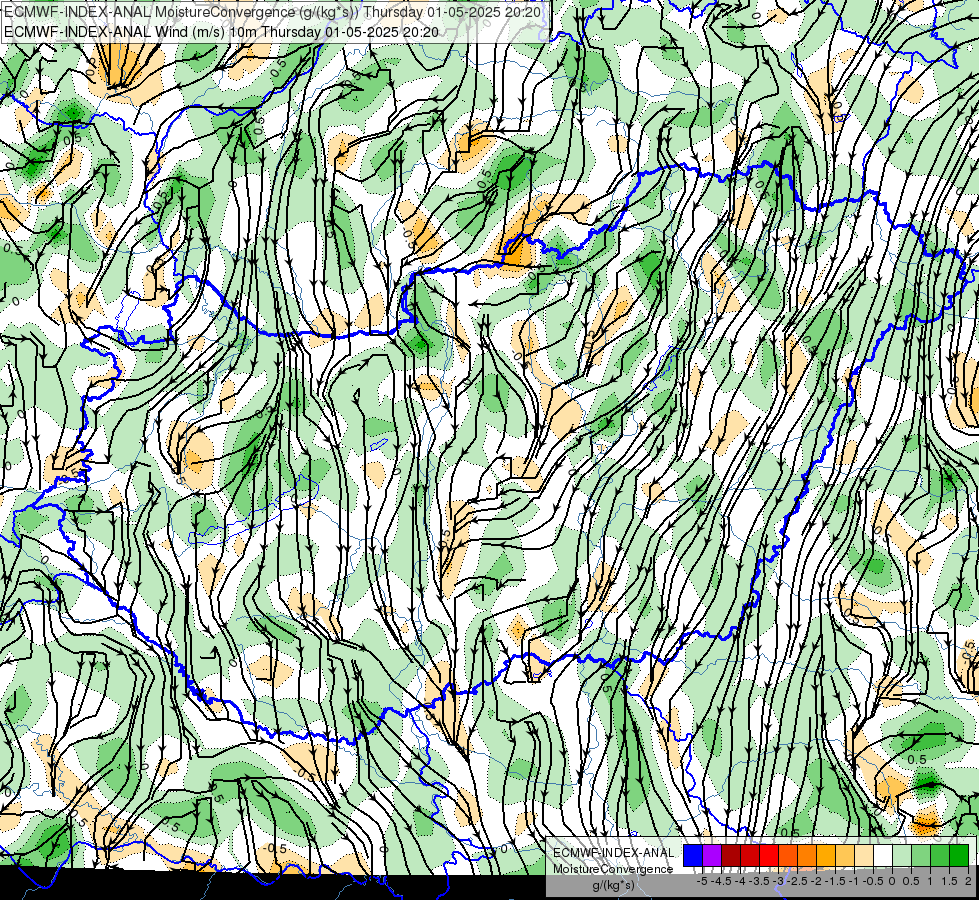
Task: Select the medium green swatch (1 to 1.5)
Action: [x=940, y=855]
